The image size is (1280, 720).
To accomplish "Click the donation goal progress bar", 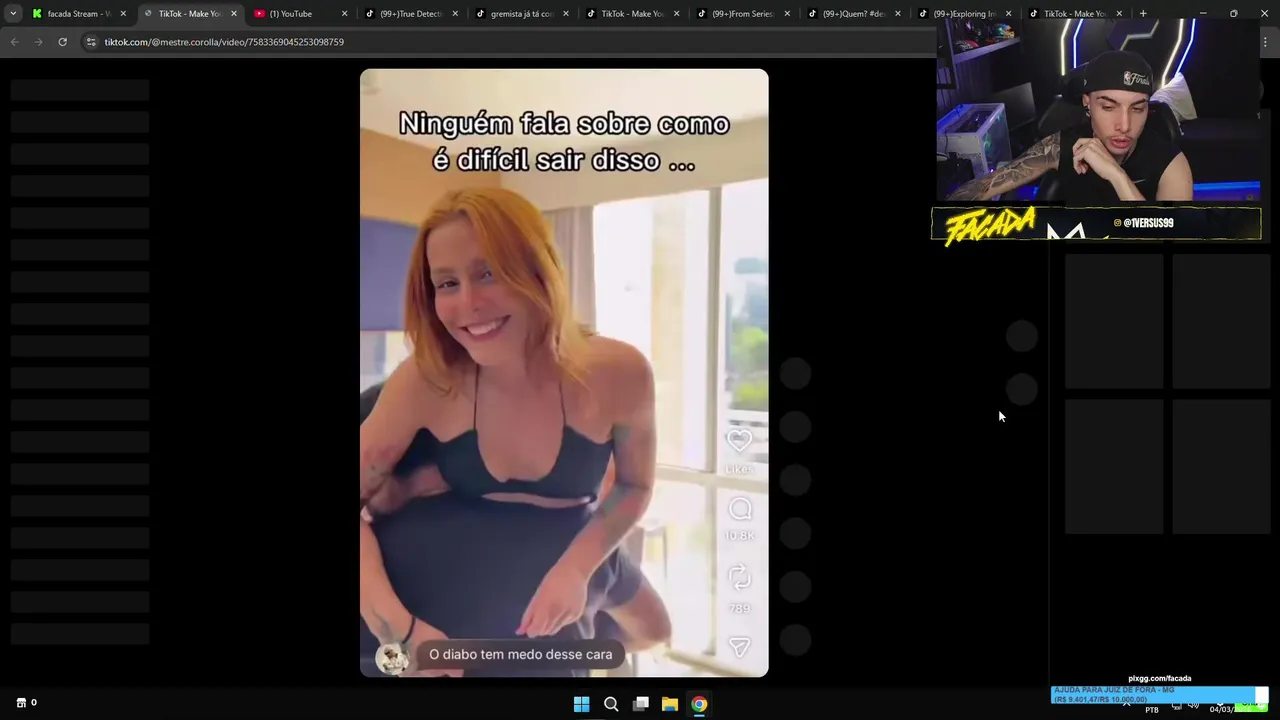I will coord(1159,695).
